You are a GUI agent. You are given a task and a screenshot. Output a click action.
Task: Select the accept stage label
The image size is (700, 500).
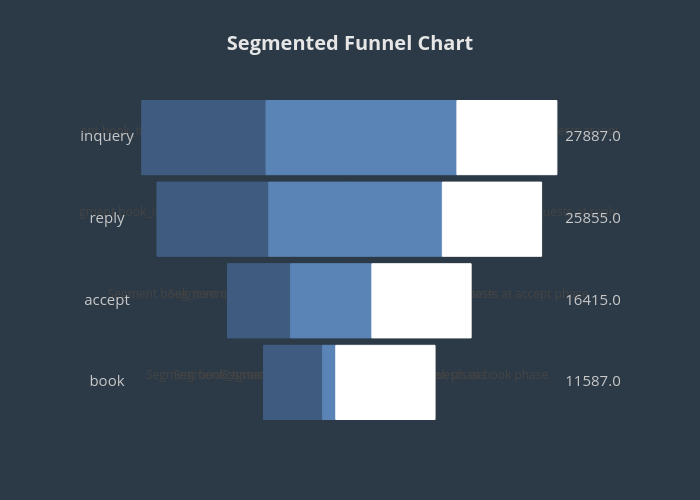point(107,300)
